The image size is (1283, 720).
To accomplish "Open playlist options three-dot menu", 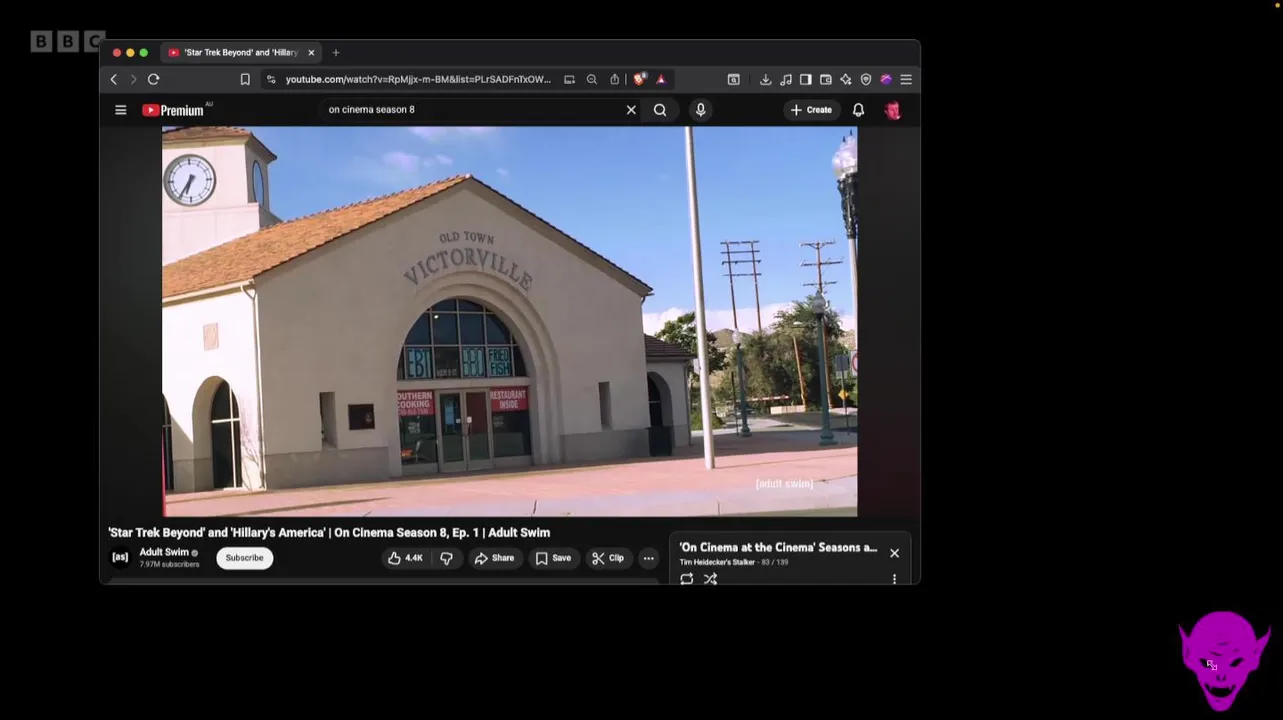I will (894, 578).
